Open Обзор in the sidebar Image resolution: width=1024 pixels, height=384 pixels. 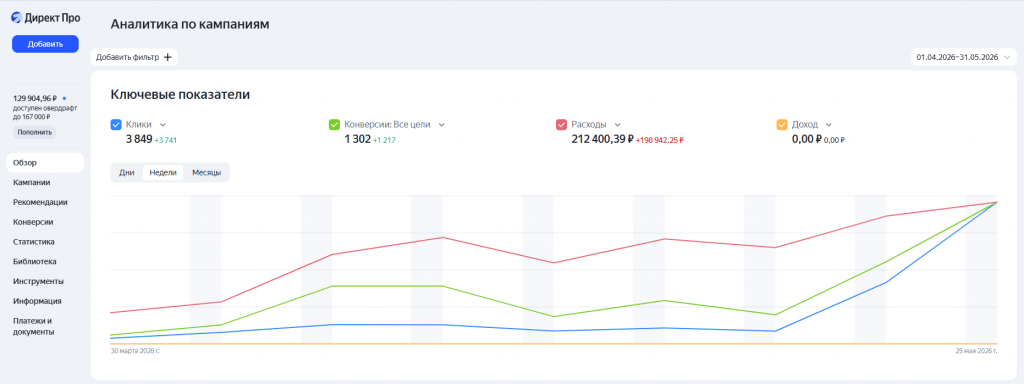pos(45,163)
